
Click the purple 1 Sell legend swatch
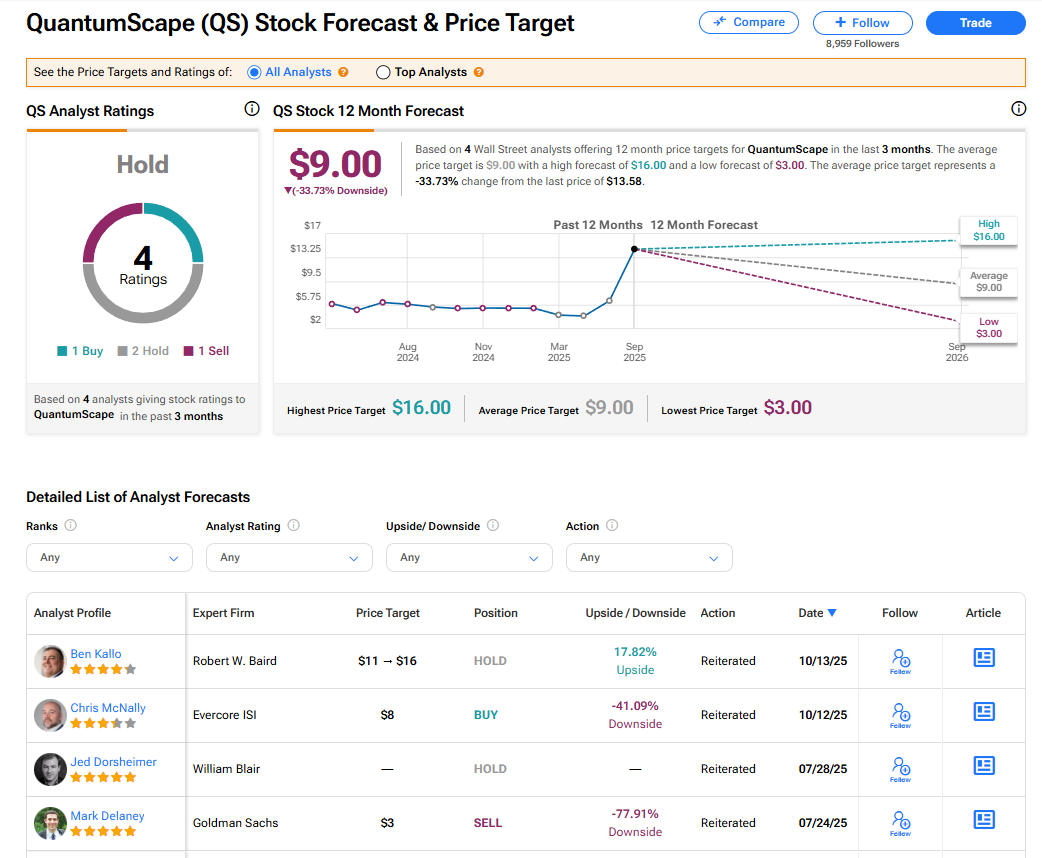point(189,351)
